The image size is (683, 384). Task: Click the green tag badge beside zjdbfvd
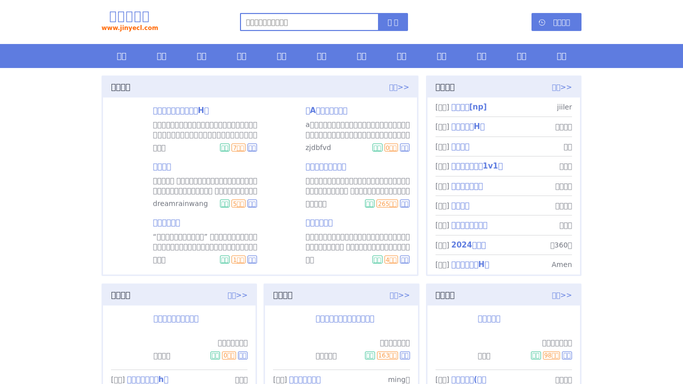tap(377, 148)
